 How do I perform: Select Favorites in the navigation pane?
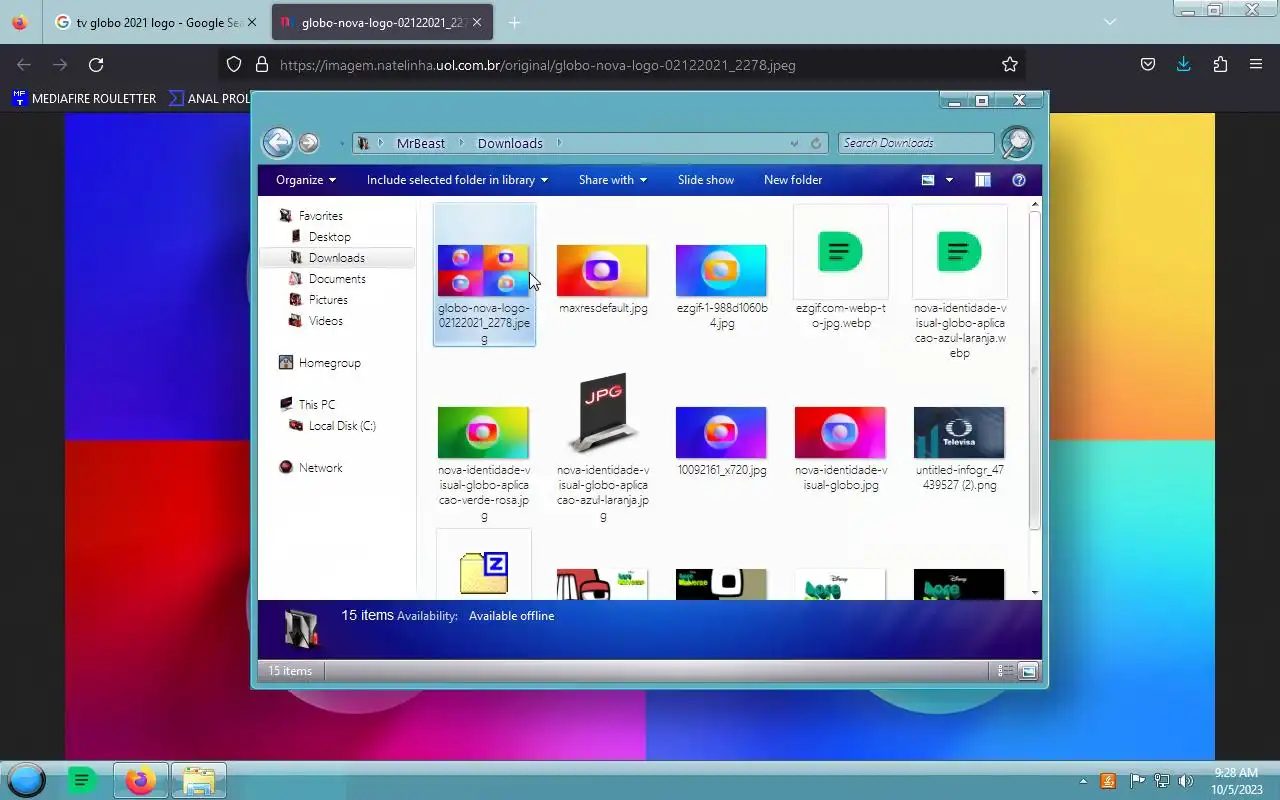pos(320,216)
